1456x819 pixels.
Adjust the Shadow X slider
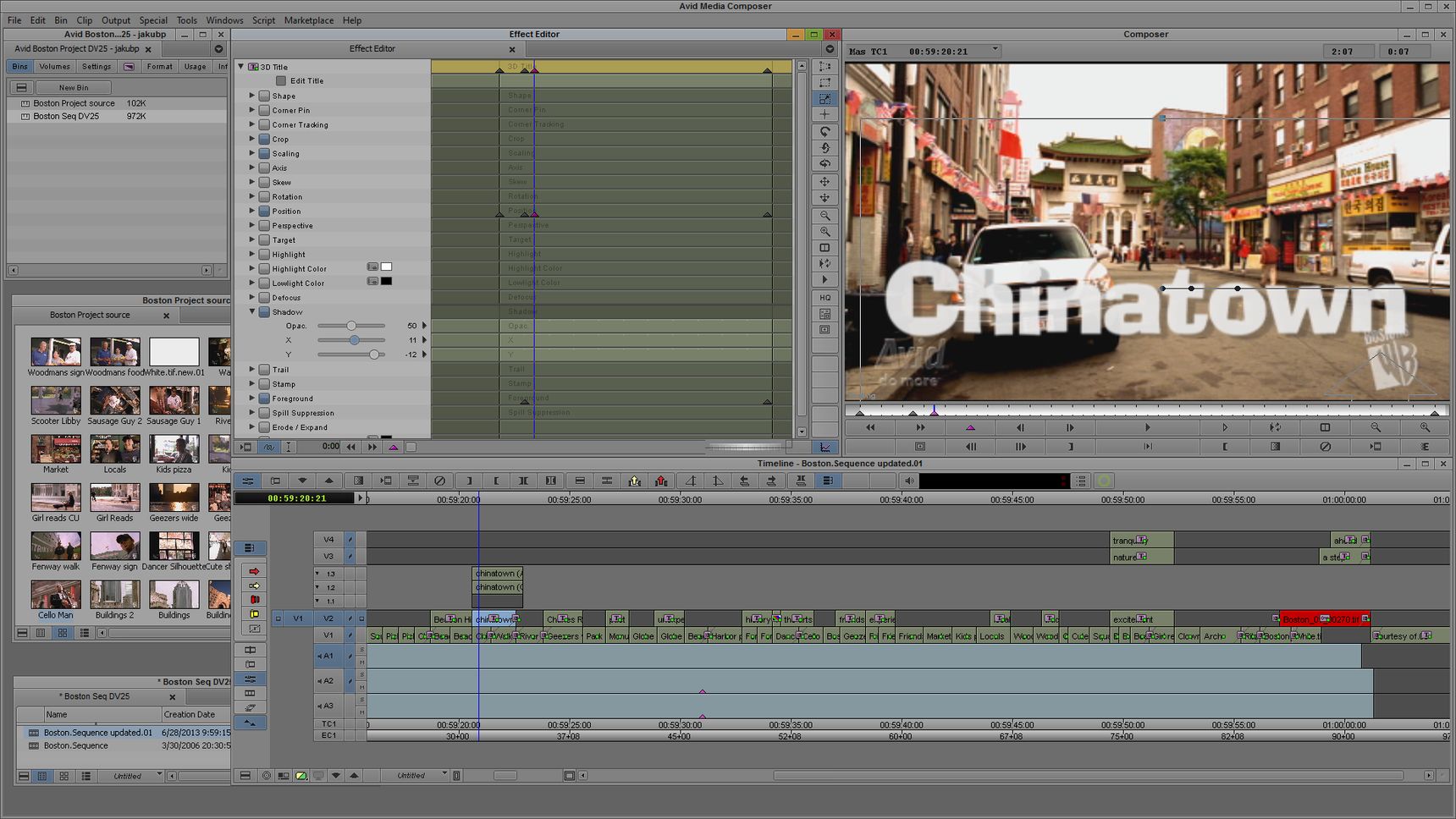point(354,340)
